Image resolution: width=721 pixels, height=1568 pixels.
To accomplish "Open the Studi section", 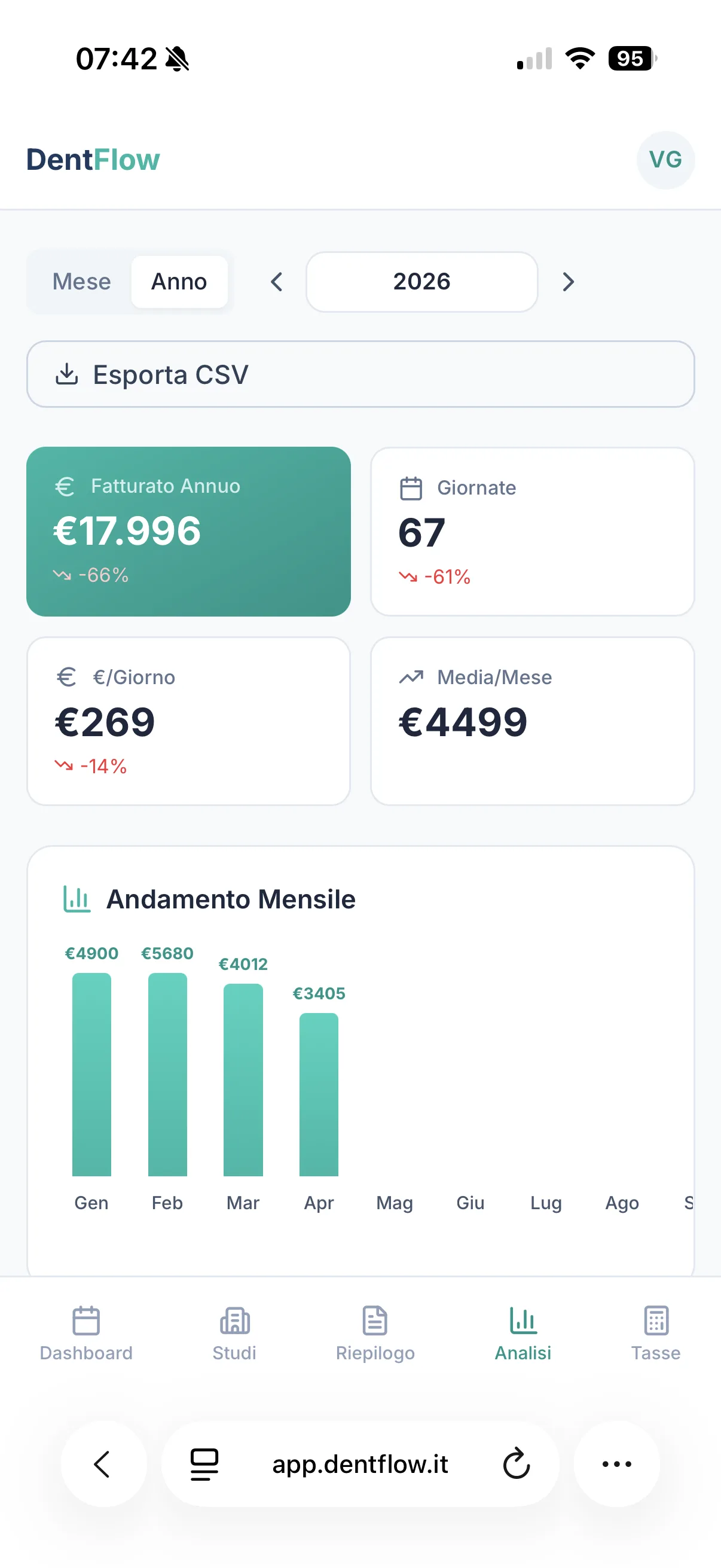I will coord(234,1334).
